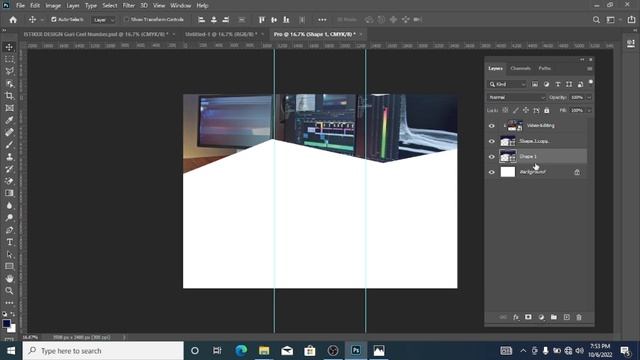Select the Rectangular Marquee tool
Image resolution: width=640 pixels, height=360 pixels.
point(9,59)
